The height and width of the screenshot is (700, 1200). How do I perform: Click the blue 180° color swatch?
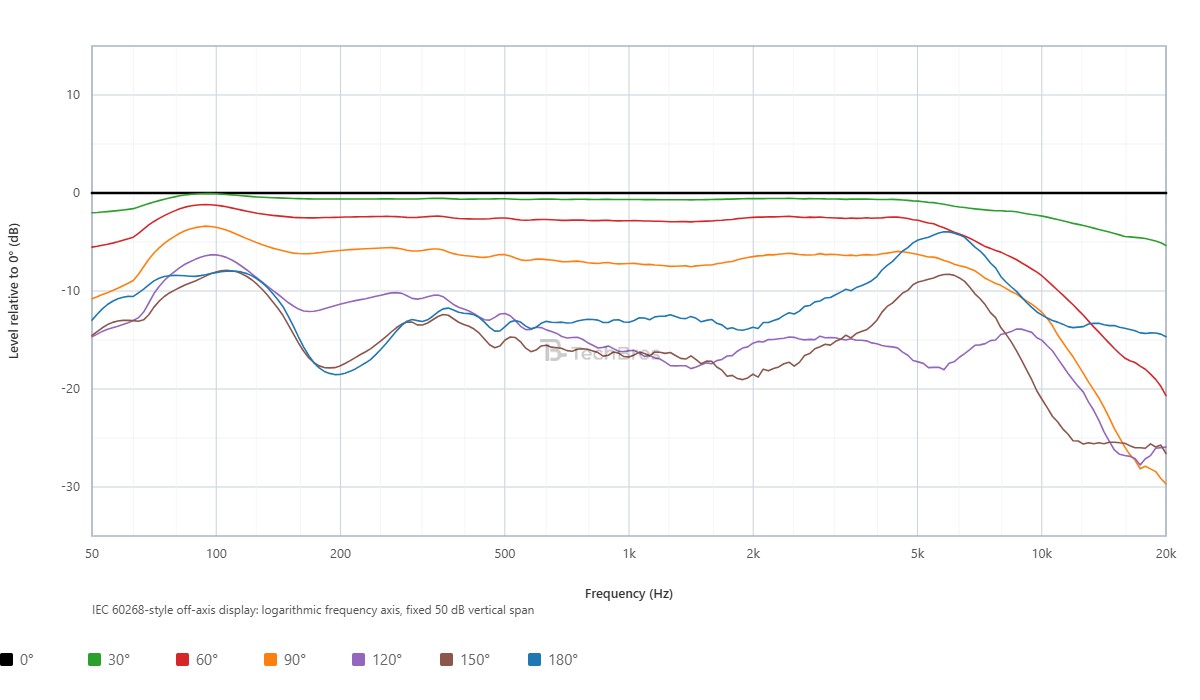(535, 659)
